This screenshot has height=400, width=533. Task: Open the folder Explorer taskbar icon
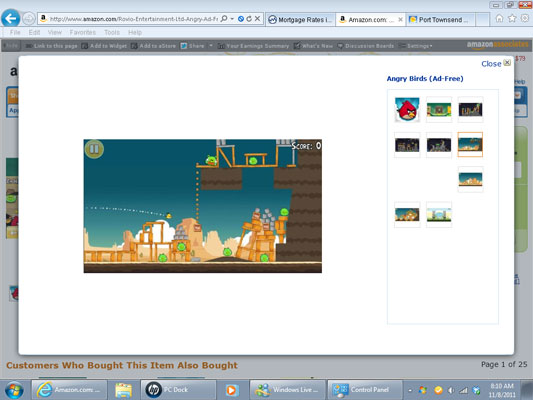(x=123, y=390)
